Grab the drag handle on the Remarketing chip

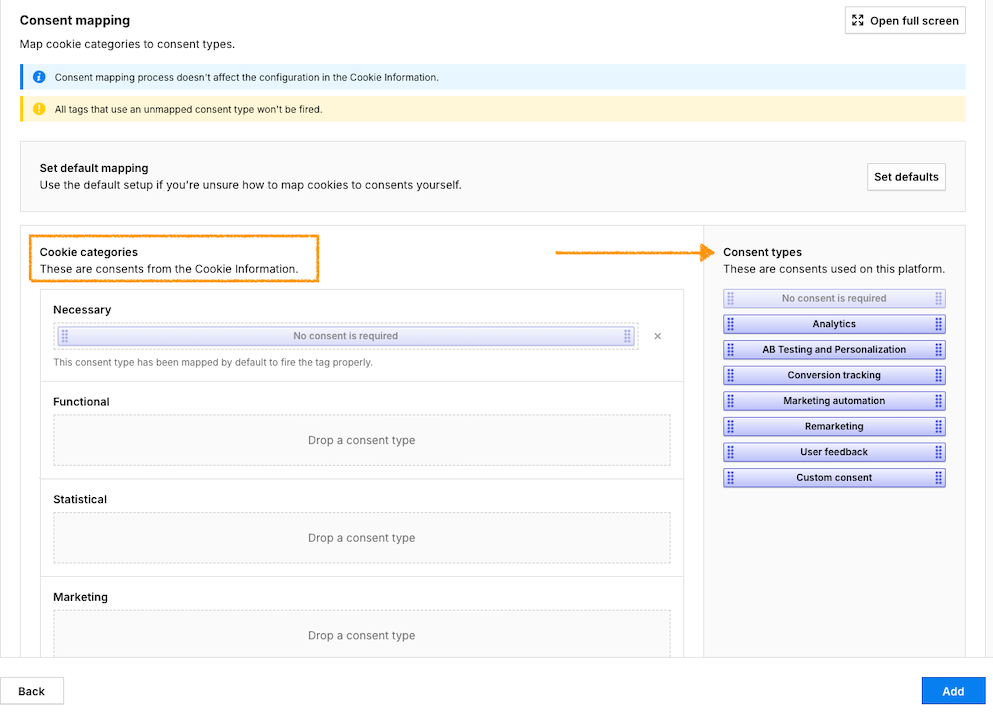729,426
